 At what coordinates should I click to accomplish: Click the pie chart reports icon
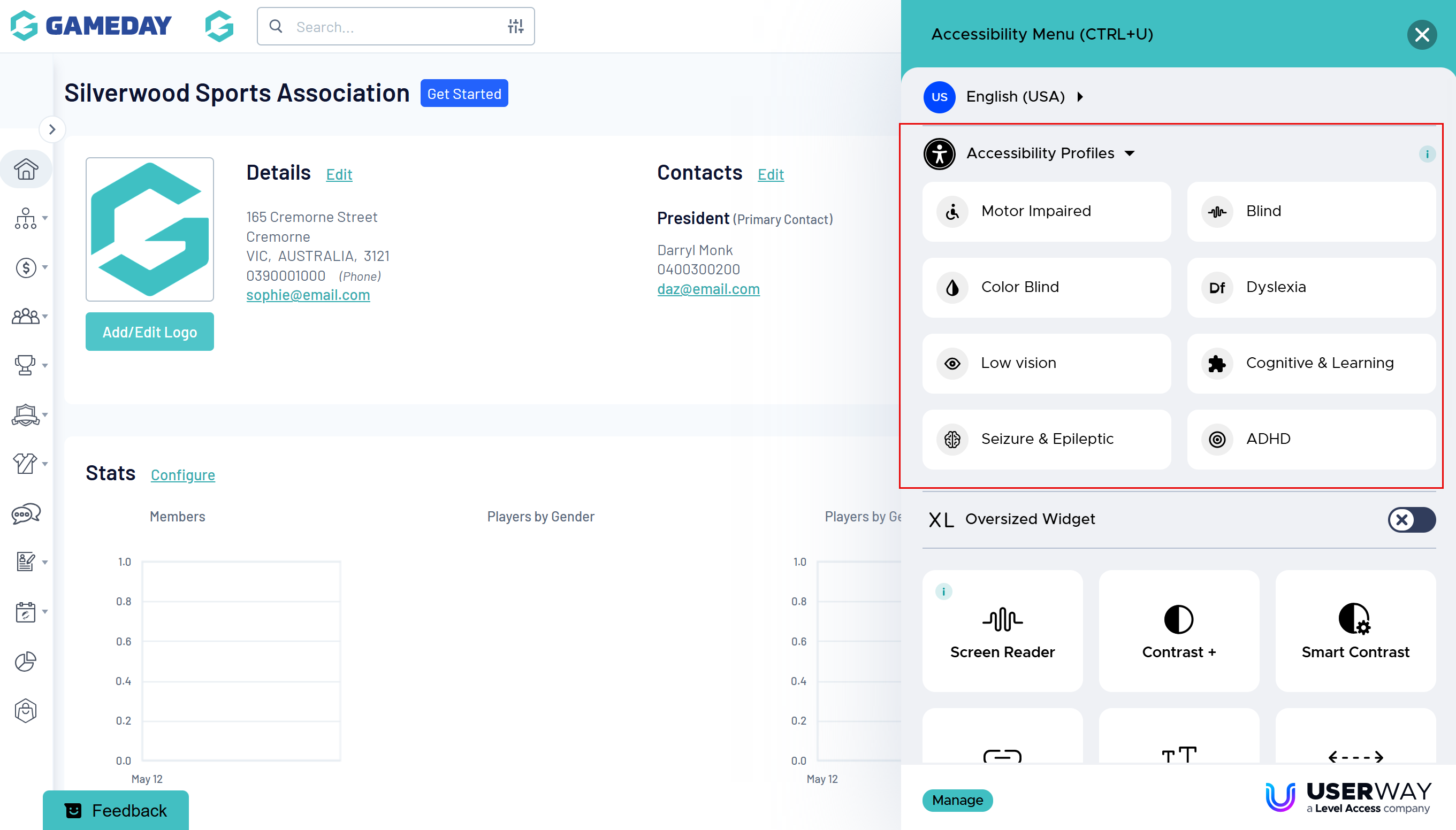coord(26,661)
